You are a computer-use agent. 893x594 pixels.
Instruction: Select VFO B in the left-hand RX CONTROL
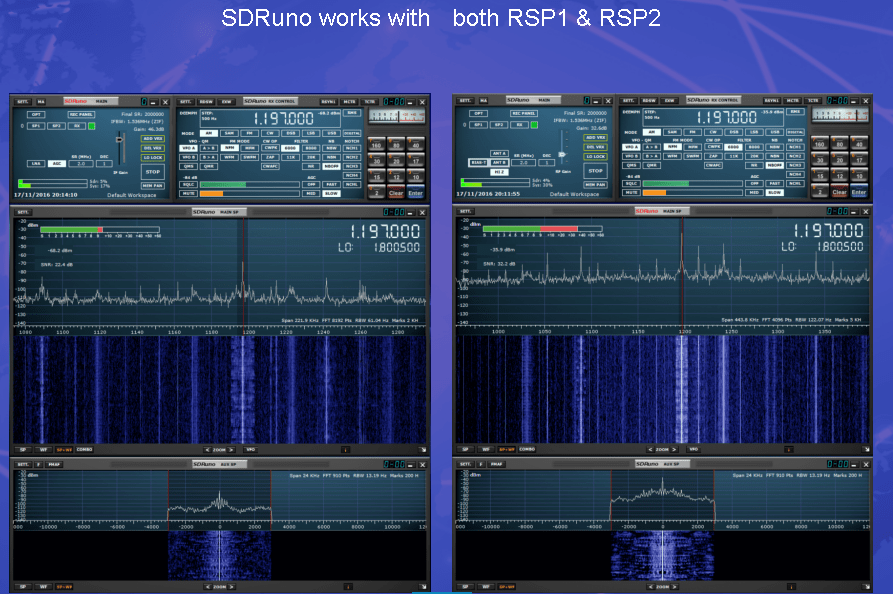pyautogui.click(x=188, y=157)
